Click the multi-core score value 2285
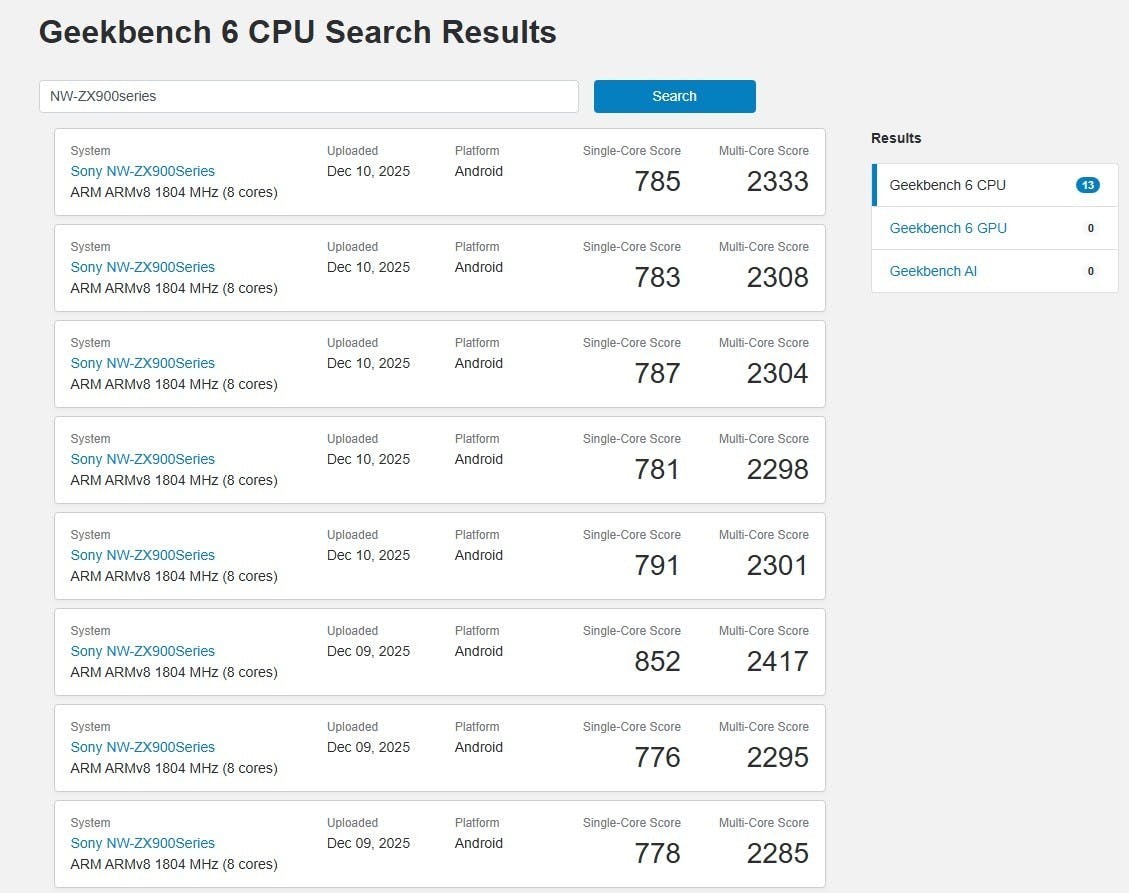The width and height of the screenshot is (1129, 893). (x=777, y=853)
